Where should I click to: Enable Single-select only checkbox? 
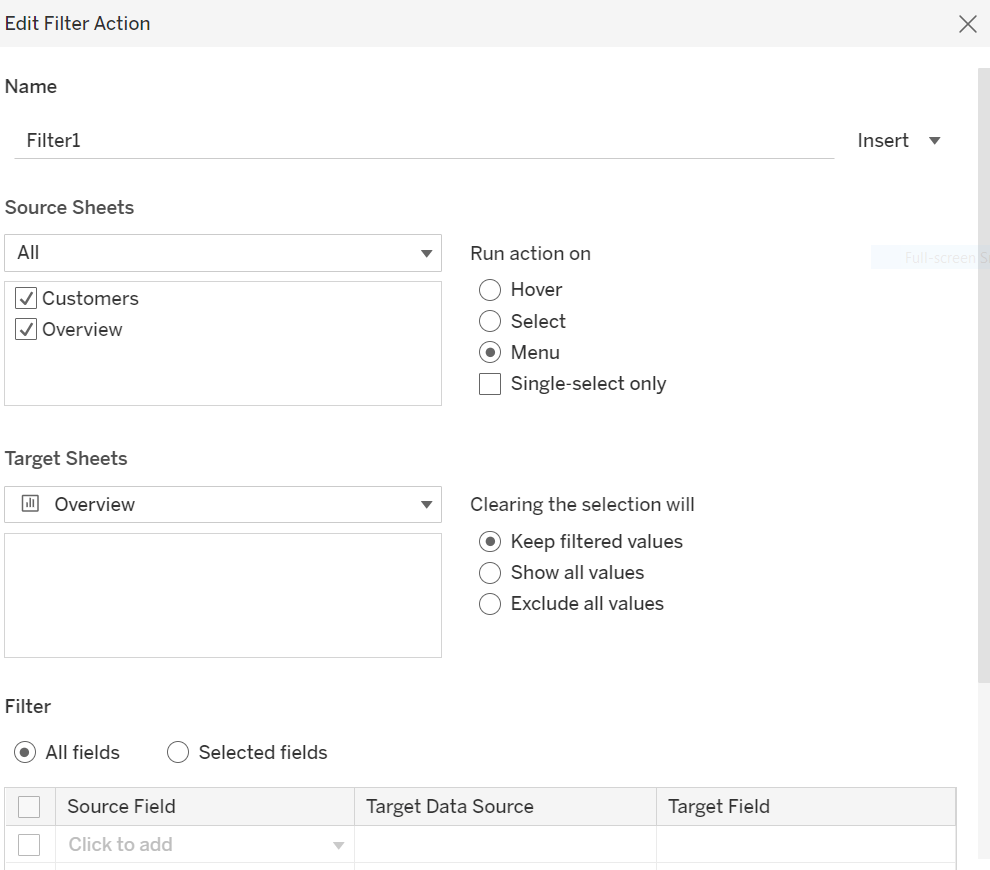[x=490, y=383]
